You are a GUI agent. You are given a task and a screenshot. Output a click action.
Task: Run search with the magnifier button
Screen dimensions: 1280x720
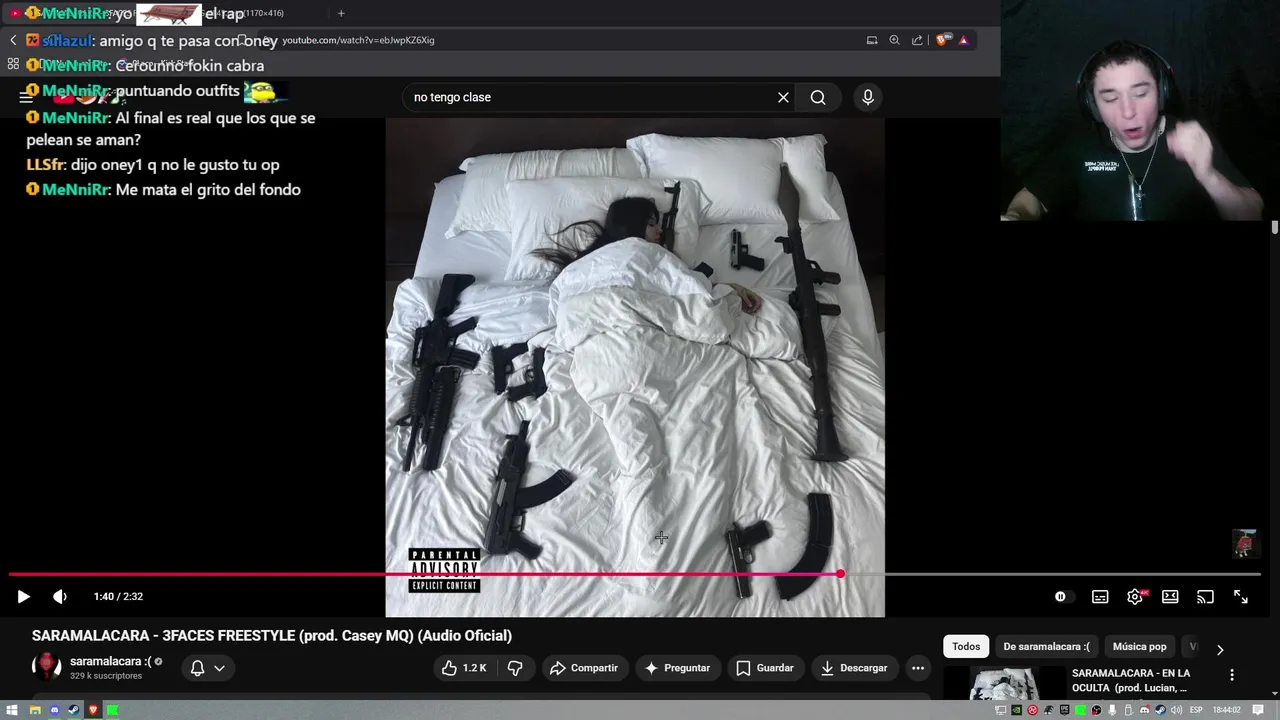(x=818, y=97)
